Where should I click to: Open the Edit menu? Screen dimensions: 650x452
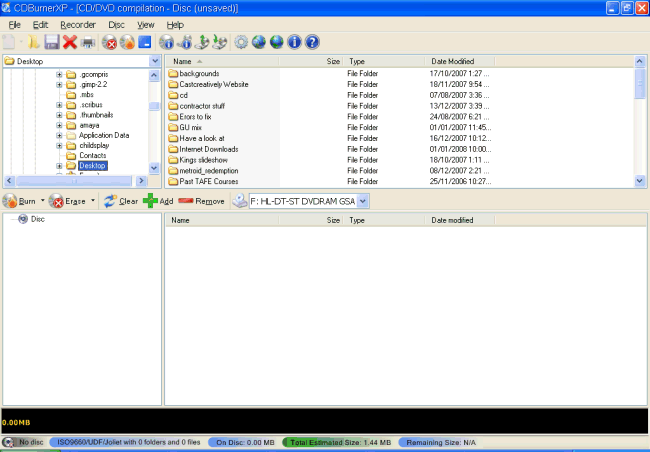(40, 25)
